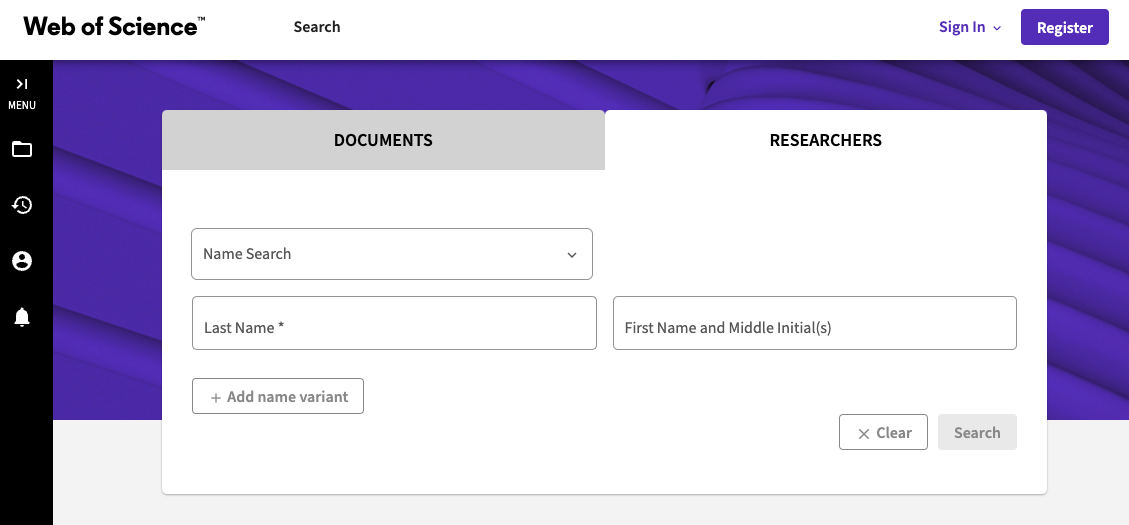
Task: Expand the Sign In chevron arrow
Action: click(x=997, y=28)
